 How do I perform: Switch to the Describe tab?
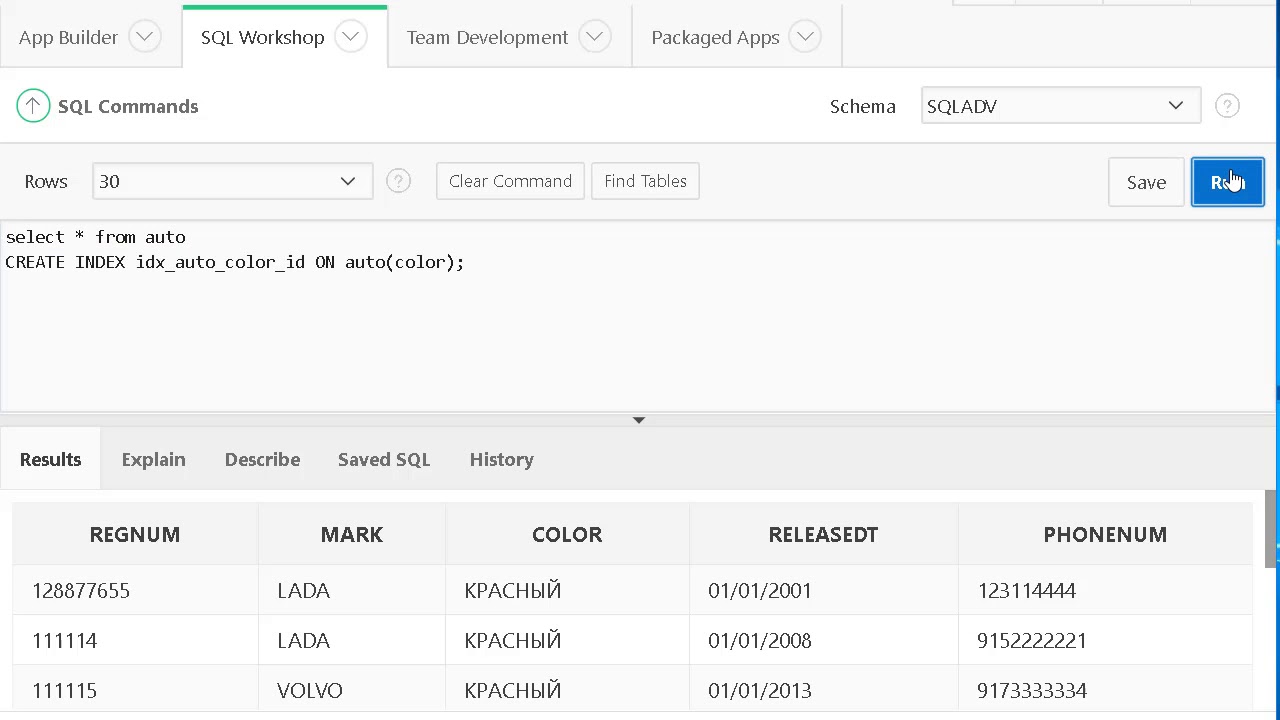[x=262, y=459]
